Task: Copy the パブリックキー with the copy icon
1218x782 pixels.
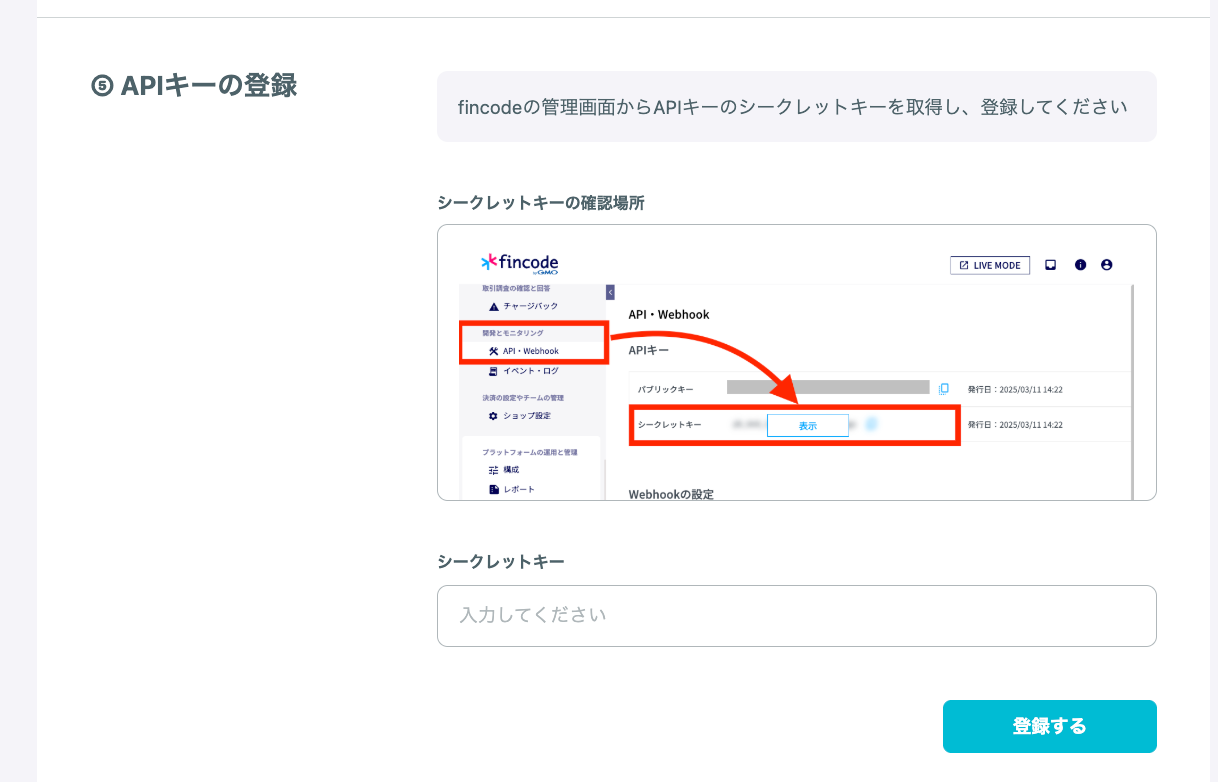Action: coord(943,389)
